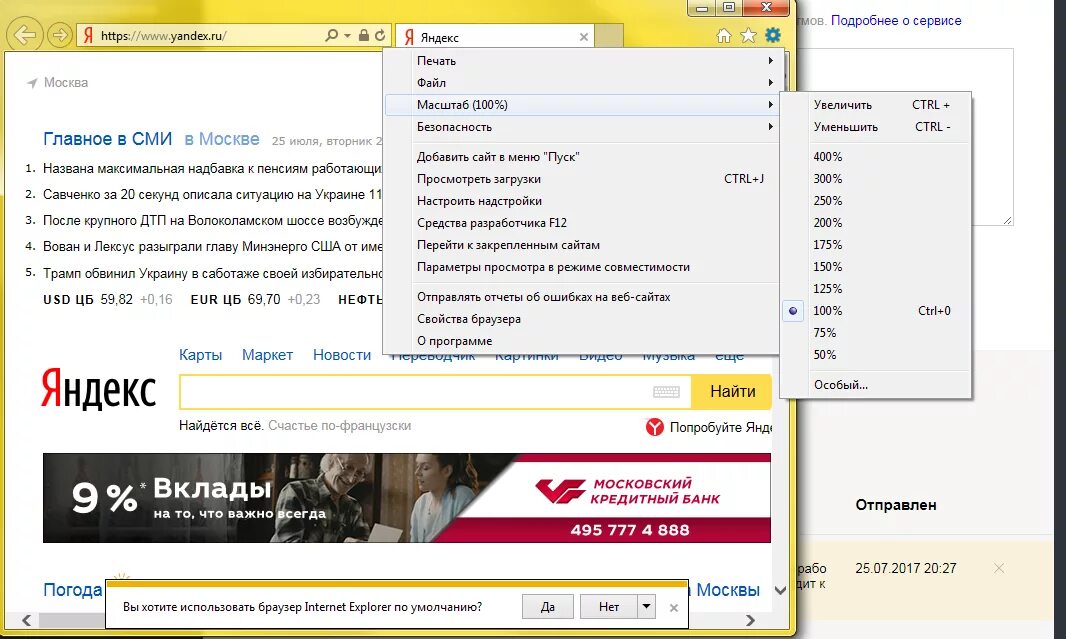
Task: Set zoom to 175%
Action: [x=876, y=245]
